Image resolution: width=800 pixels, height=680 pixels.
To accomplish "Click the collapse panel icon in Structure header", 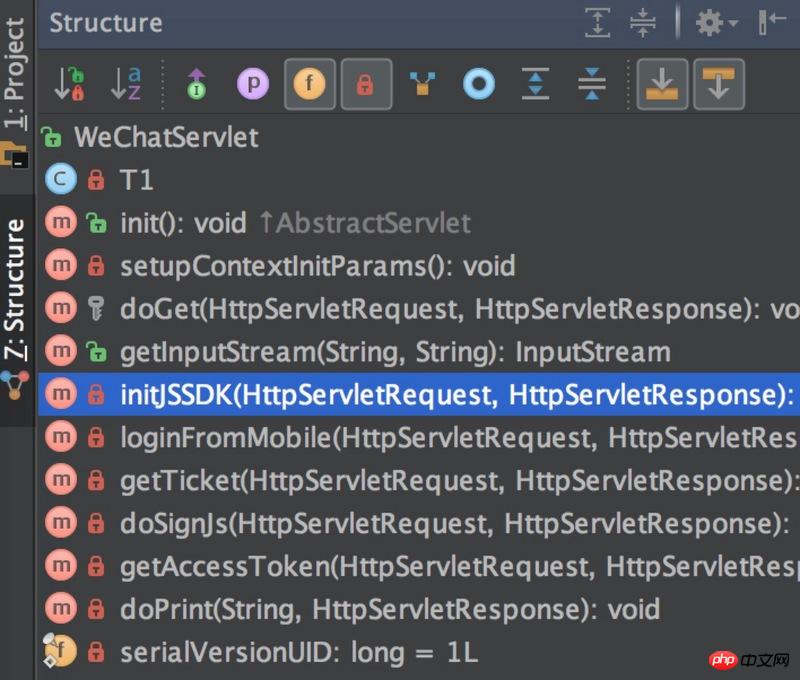I will coord(643,23).
